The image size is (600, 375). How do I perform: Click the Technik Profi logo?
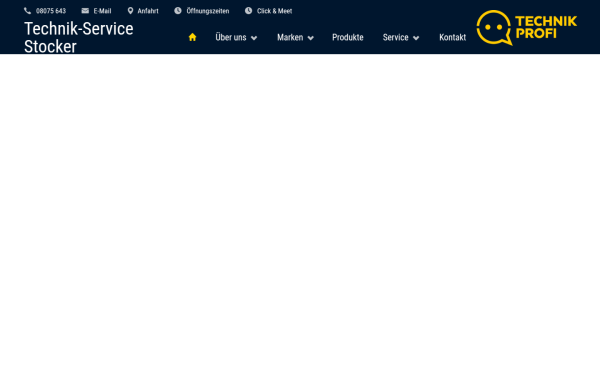coord(527,28)
